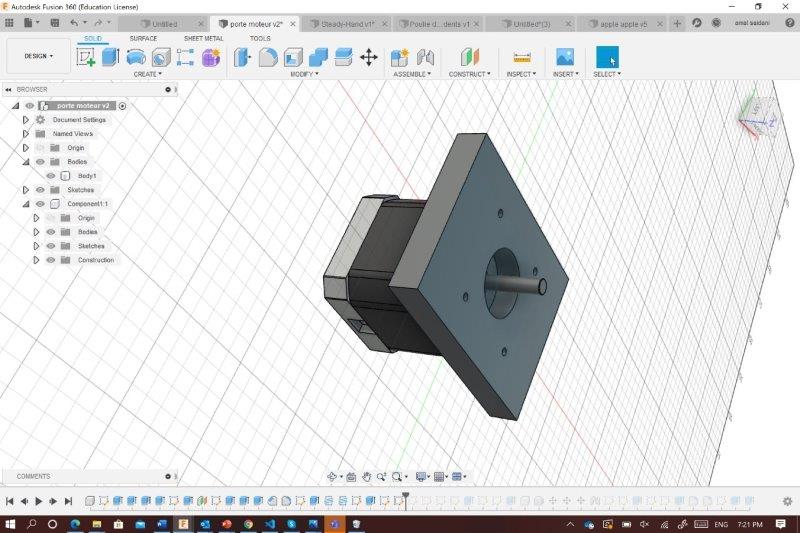Collapse the Component1:1 node
The height and width of the screenshot is (533, 800).
26,204
